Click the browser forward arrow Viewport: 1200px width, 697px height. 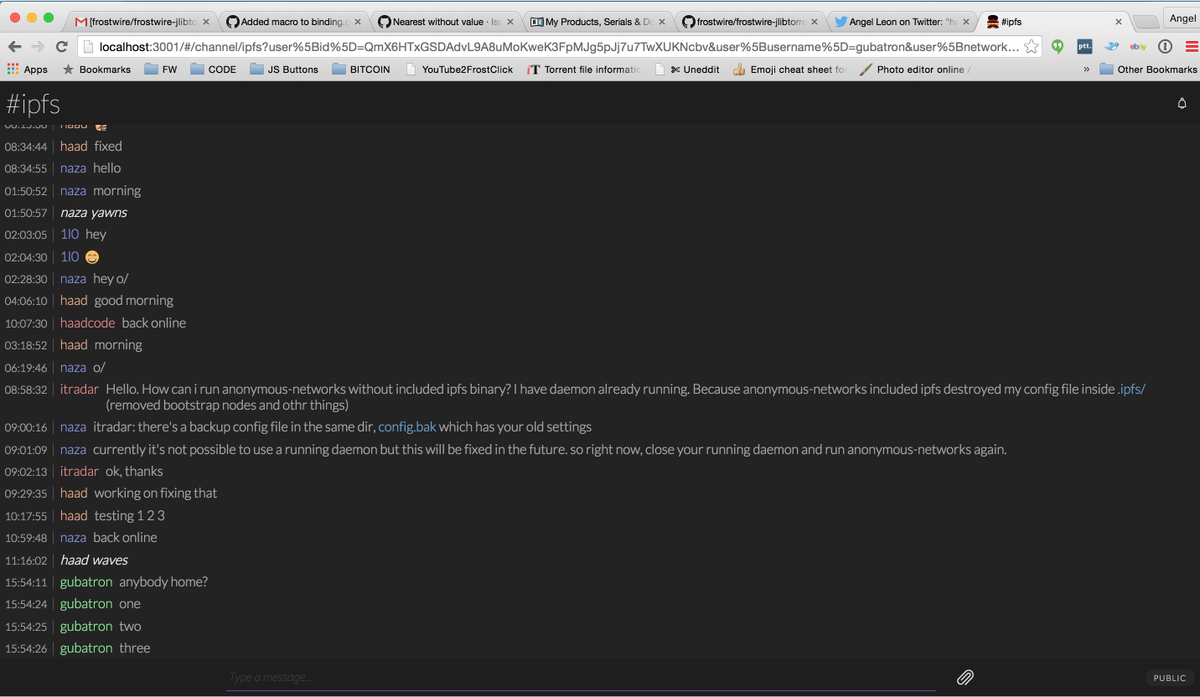(x=38, y=46)
